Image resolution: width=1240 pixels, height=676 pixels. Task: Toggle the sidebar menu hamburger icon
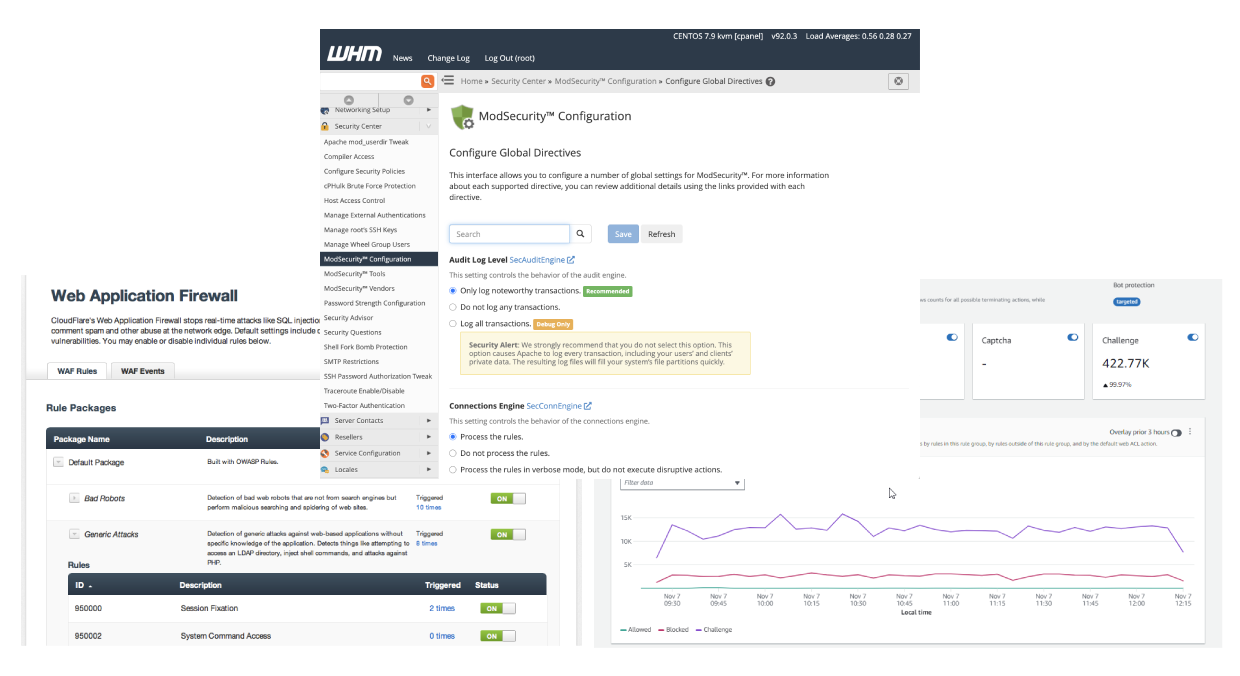pyautogui.click(x=448, y=81)
